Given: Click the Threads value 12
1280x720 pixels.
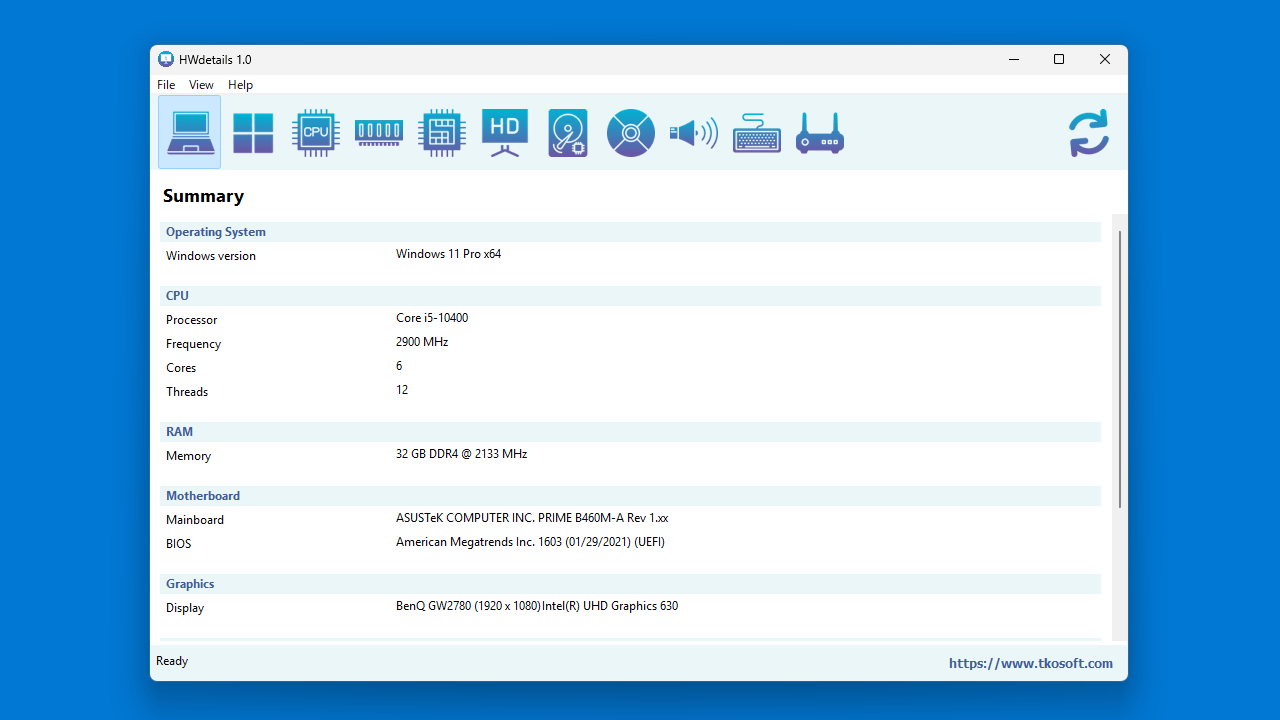Looking at the screenshot, I should click(402, 390).
